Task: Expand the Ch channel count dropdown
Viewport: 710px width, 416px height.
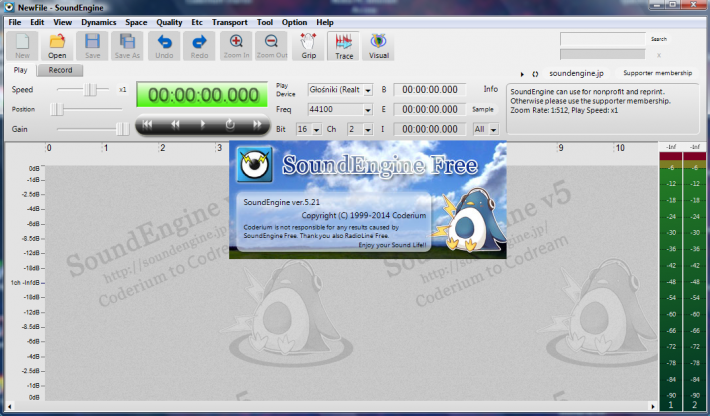Action: click(x=368, y=129)
